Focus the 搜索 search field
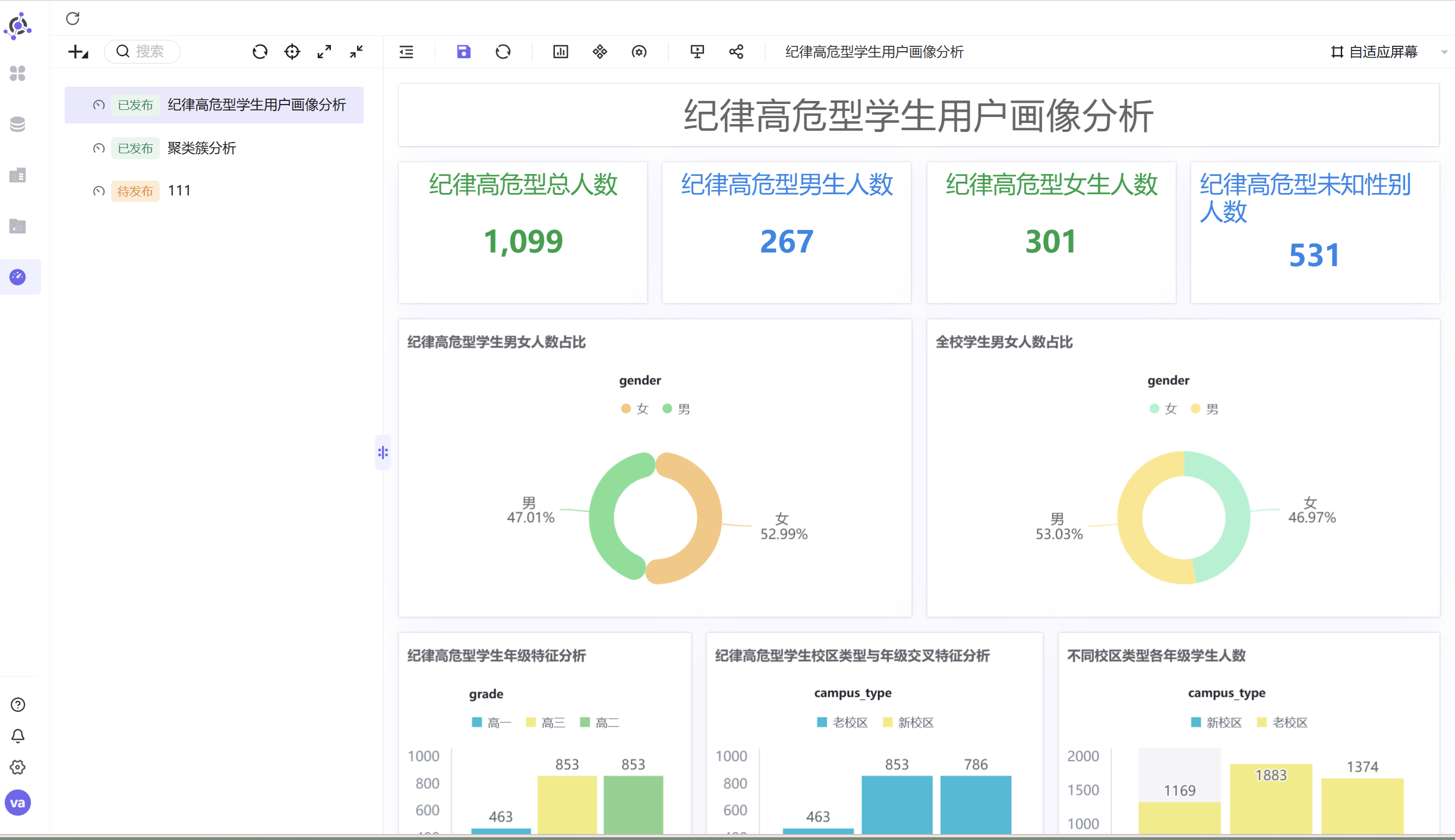 143,52
